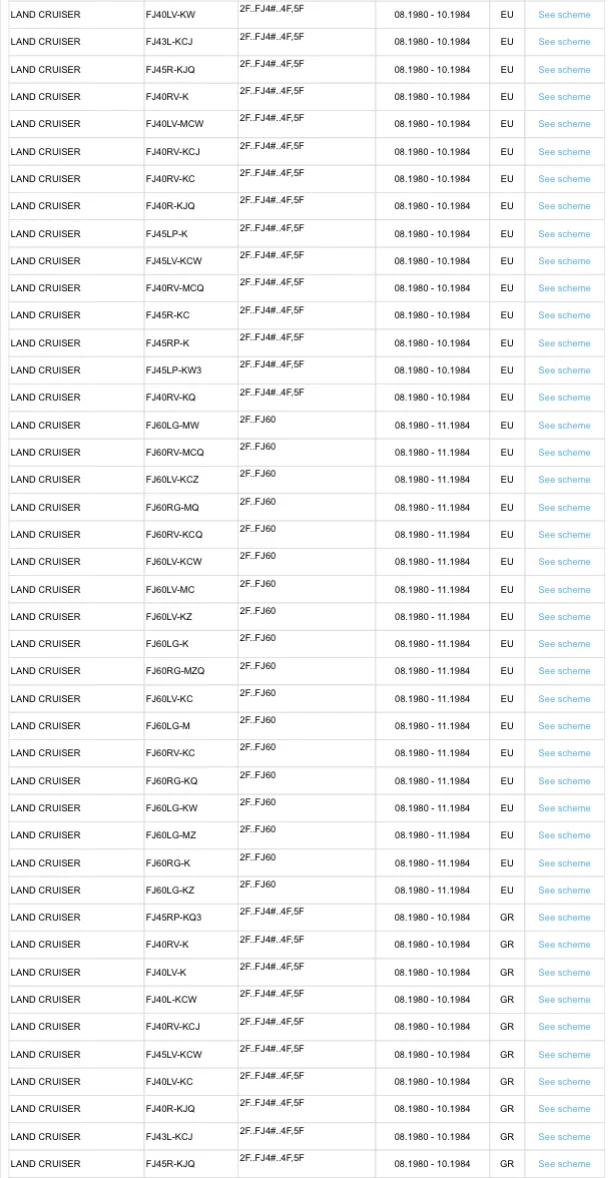Open See scheme for FJ60RG-KQ

[x=564, y=781]
